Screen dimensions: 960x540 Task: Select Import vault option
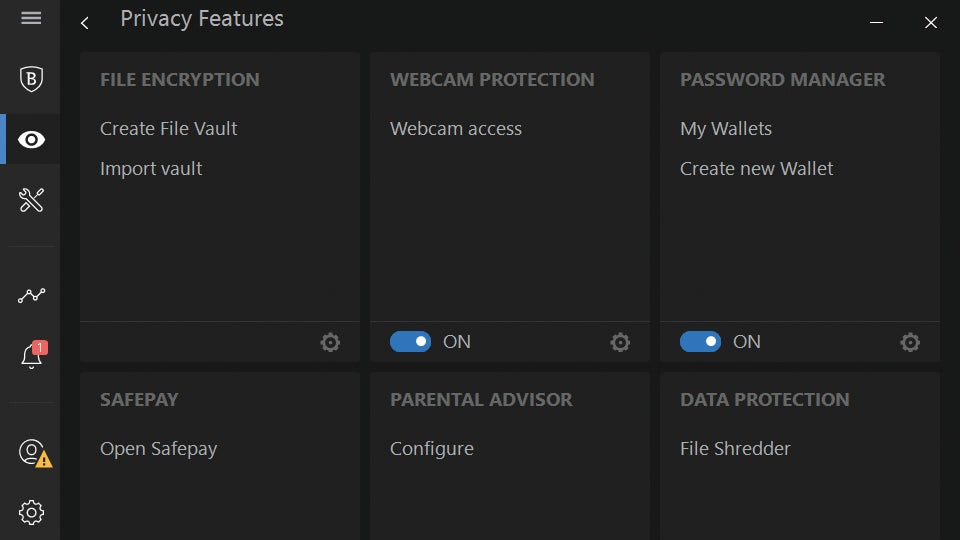(x=151, y=169)
